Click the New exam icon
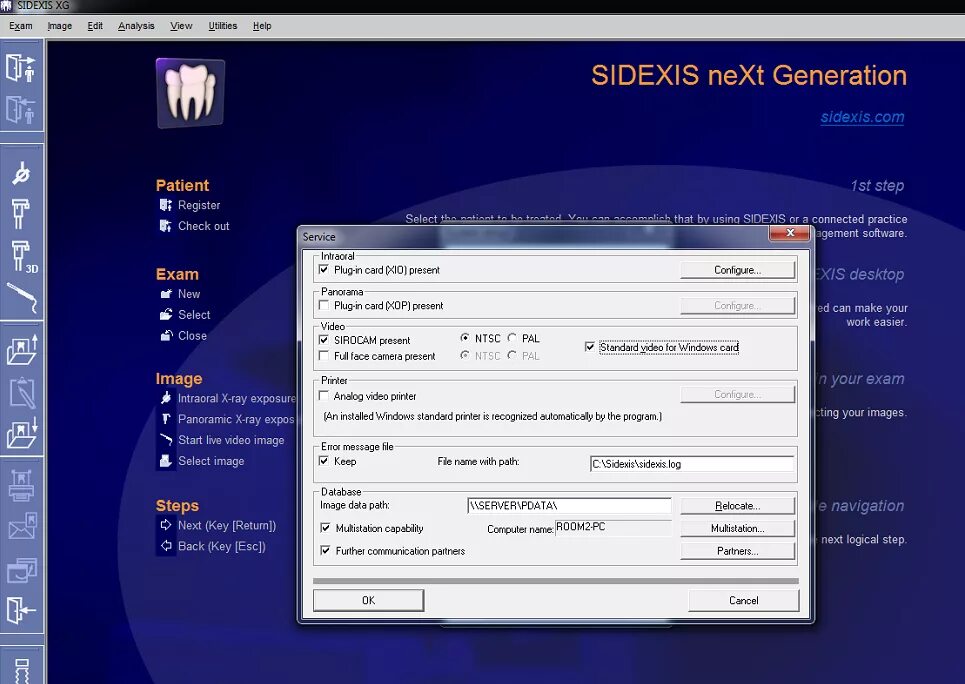 [x=166, y=294]
